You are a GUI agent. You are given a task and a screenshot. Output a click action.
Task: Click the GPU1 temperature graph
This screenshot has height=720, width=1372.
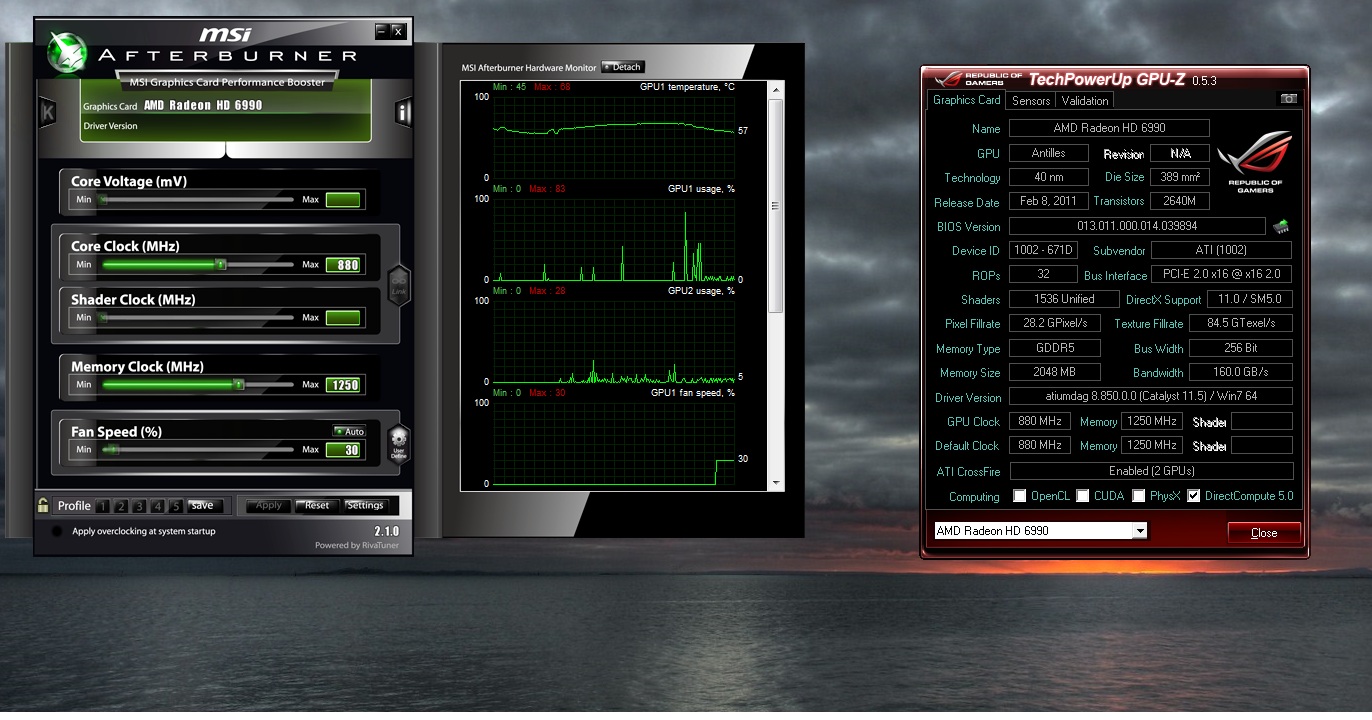tap(613, 136)
